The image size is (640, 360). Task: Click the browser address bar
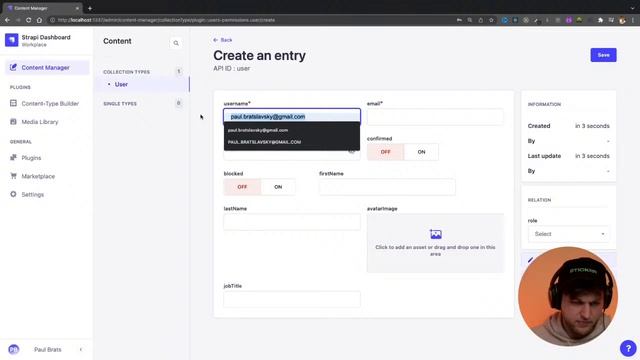253,20
